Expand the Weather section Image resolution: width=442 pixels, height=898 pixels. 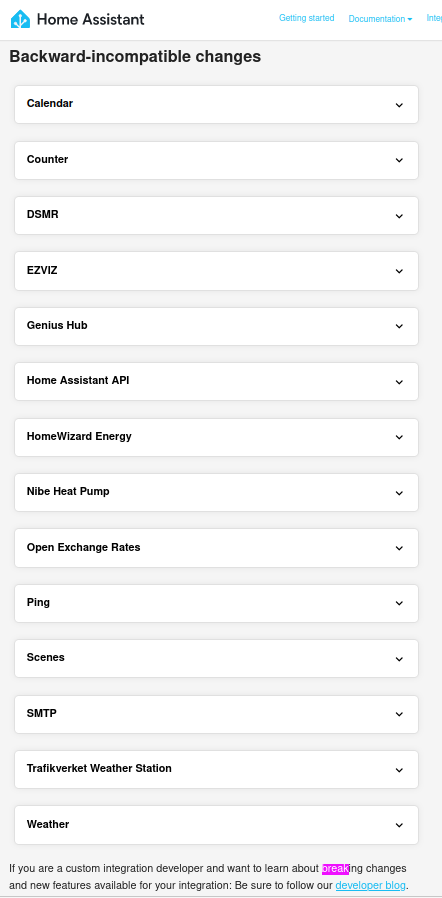[x=216, y=825]
